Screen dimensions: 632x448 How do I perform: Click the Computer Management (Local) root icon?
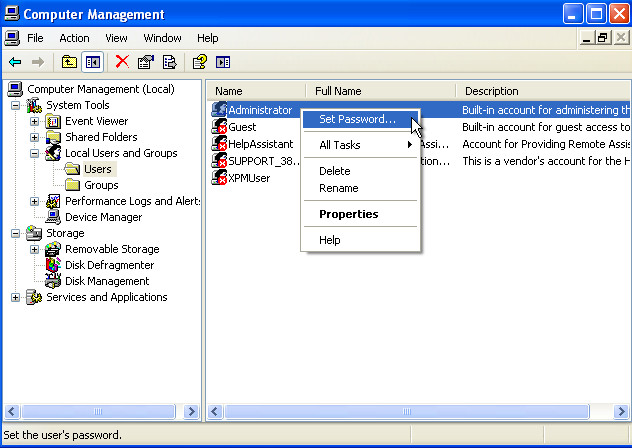coord(15,89)
